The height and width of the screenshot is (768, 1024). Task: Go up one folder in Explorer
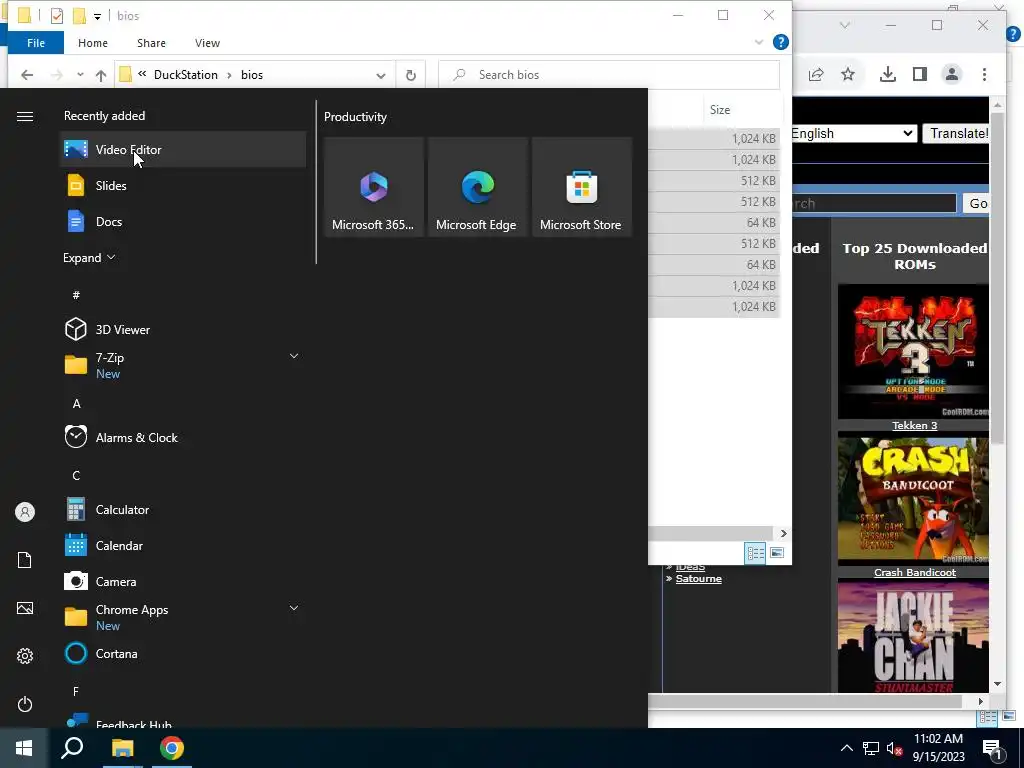point(101,75)
